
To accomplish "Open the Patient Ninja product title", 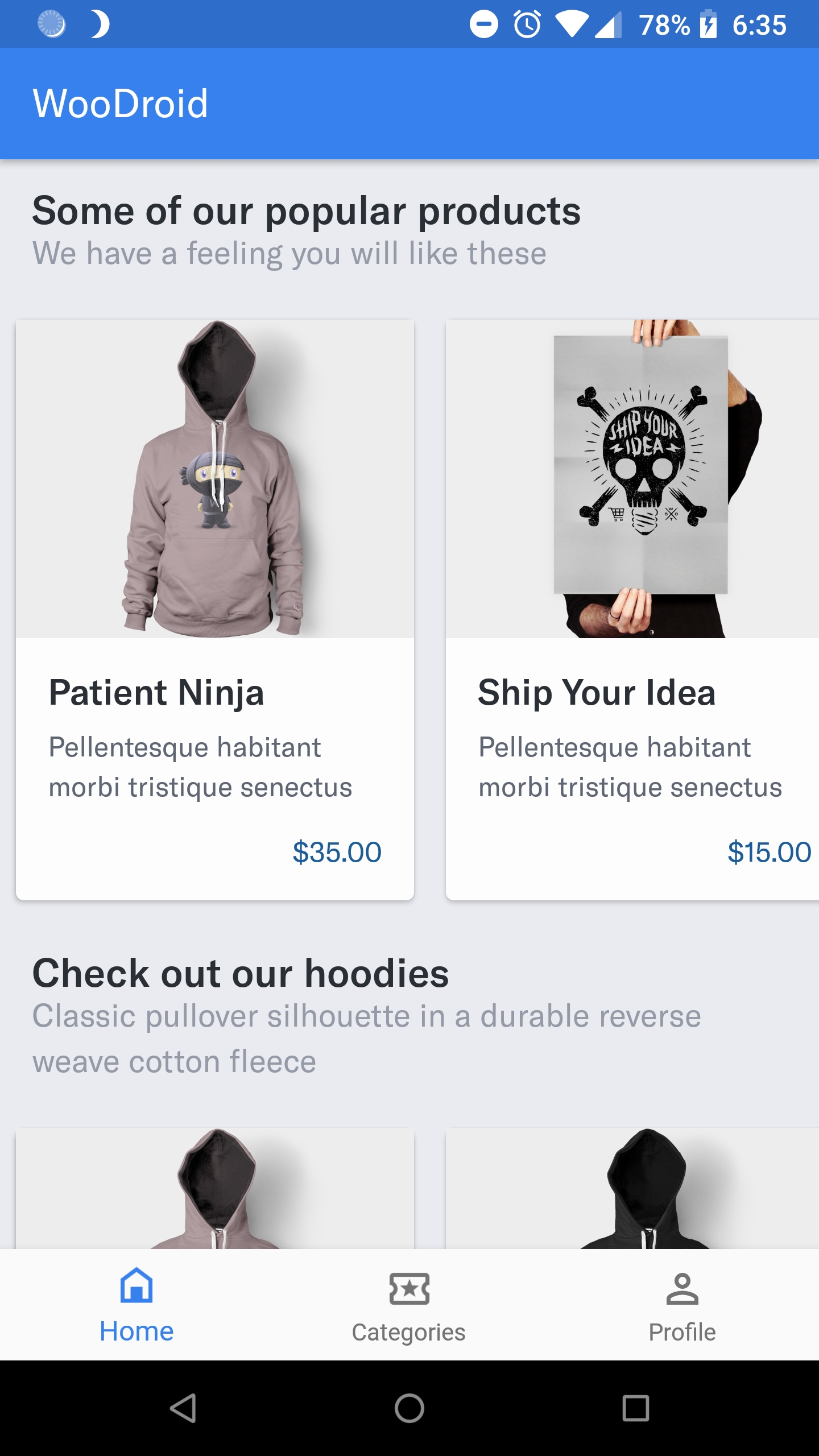I will pyautogui.click(x=156, y=693).
